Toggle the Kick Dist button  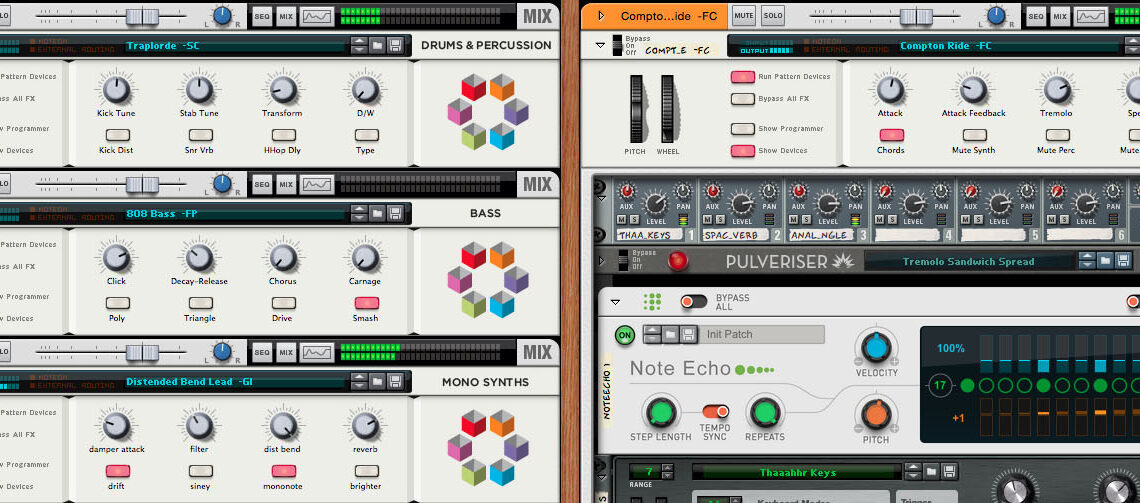coord(118,135)
